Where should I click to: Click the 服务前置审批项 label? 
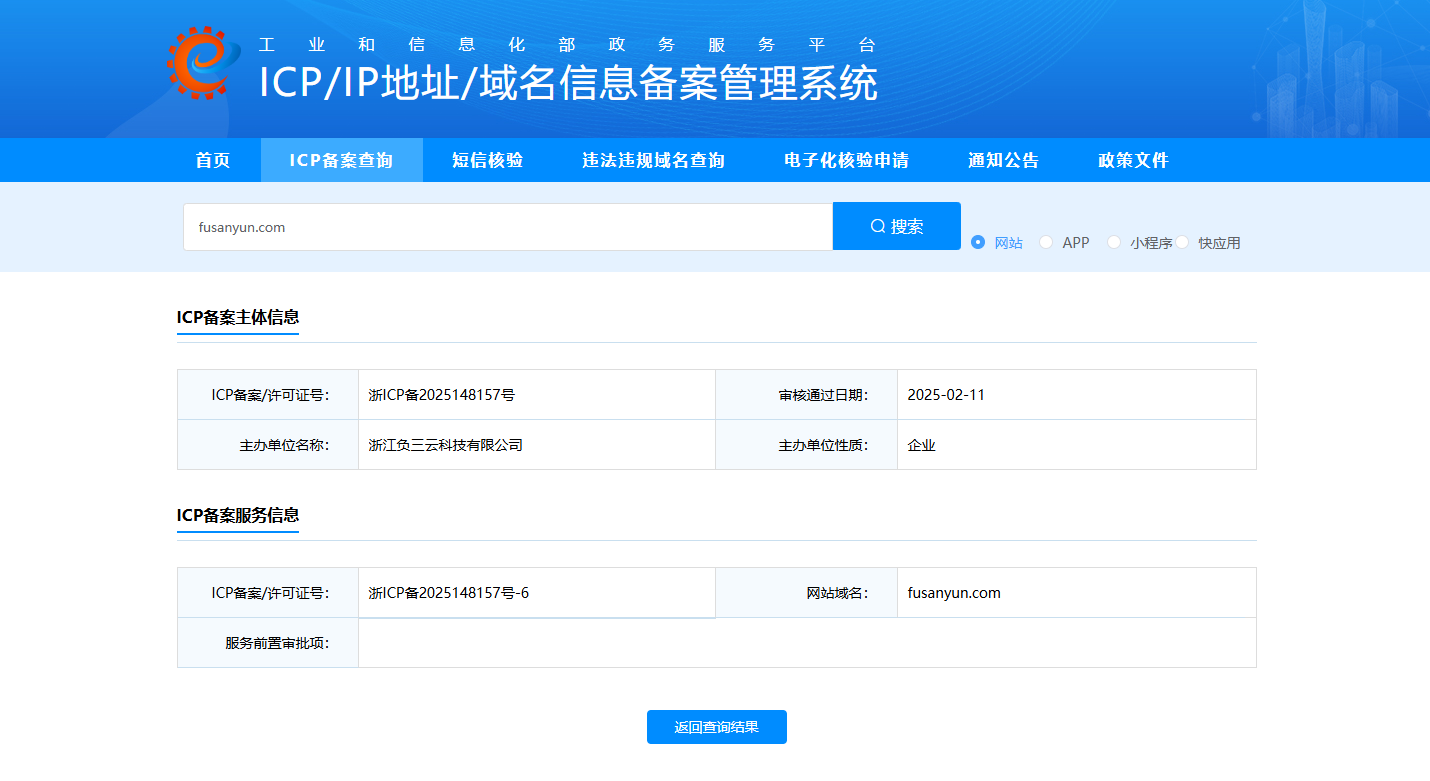(x=277, y=643)
